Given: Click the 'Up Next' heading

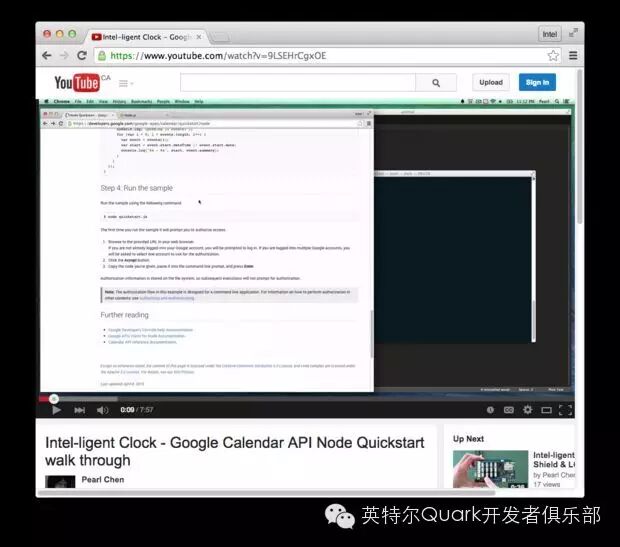Looking at the screenshot, I should click(x=468, y=439).
